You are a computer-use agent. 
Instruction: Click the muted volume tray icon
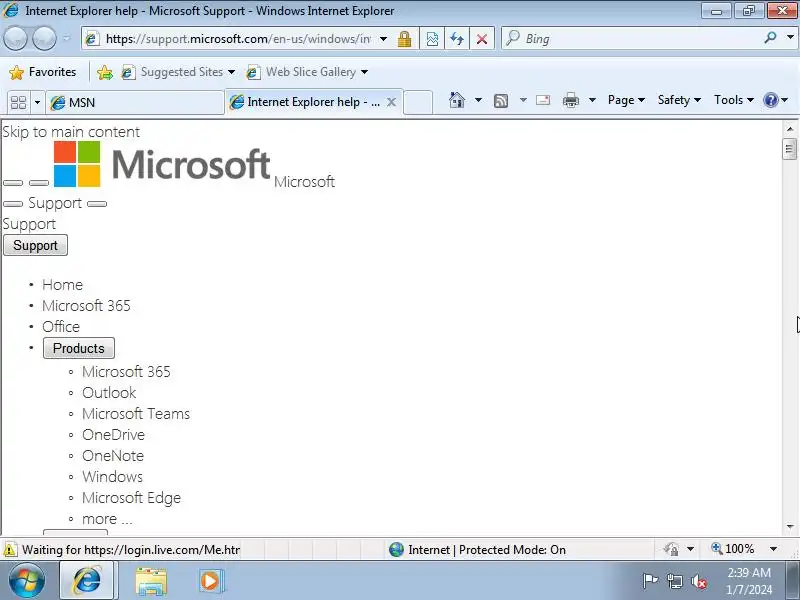pos(698,582)
